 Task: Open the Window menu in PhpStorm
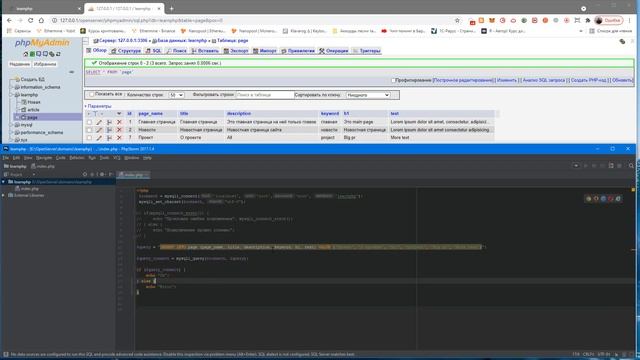point(131,158)
